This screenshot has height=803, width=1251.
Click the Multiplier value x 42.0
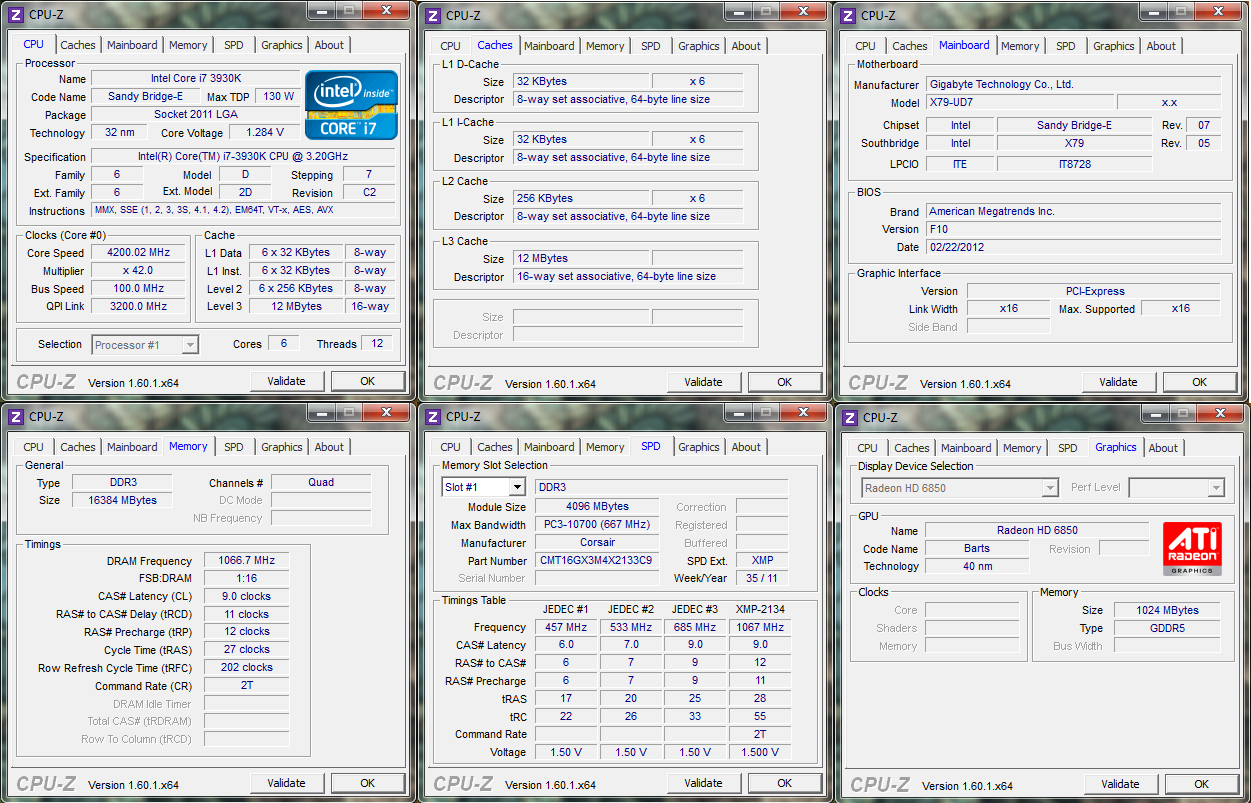(x=138, y=271)
